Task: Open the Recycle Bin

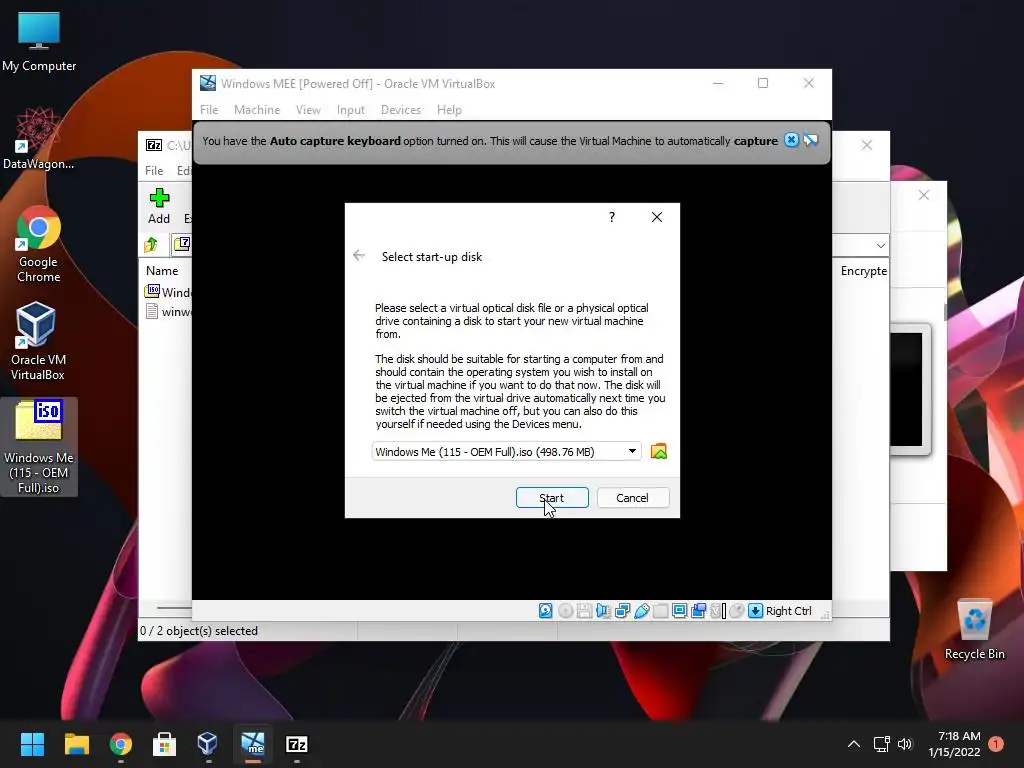Action: (x=974, y=629)
